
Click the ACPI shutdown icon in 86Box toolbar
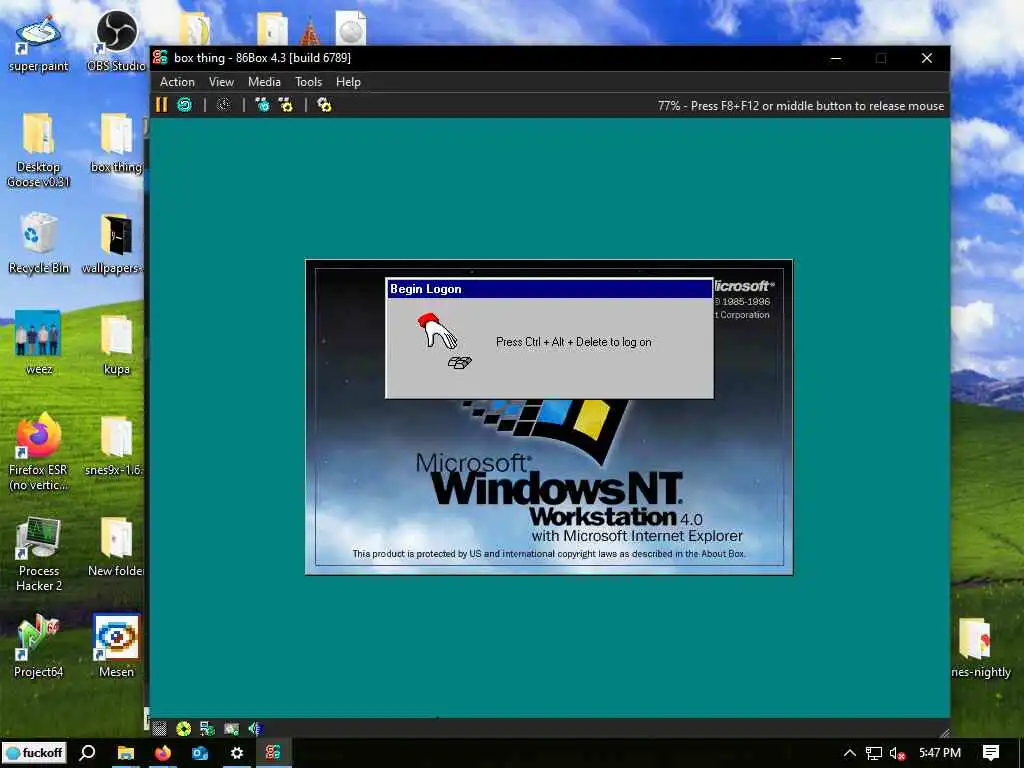click(224, 104)
